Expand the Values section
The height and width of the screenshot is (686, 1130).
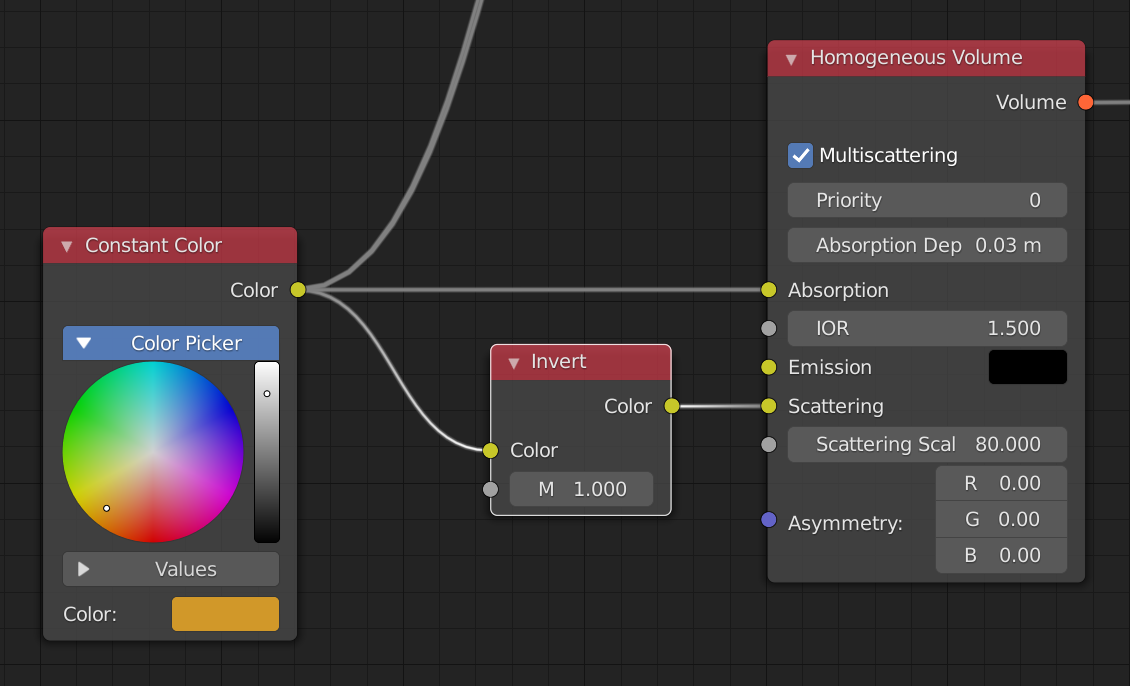84,569
